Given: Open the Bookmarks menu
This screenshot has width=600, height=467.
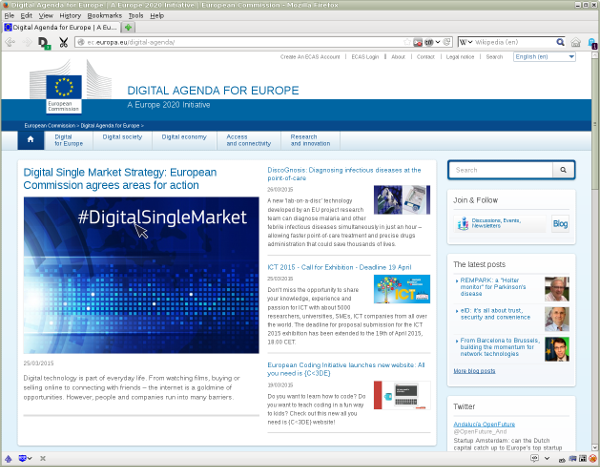Looking at the screenshot, I should point(104,15).
